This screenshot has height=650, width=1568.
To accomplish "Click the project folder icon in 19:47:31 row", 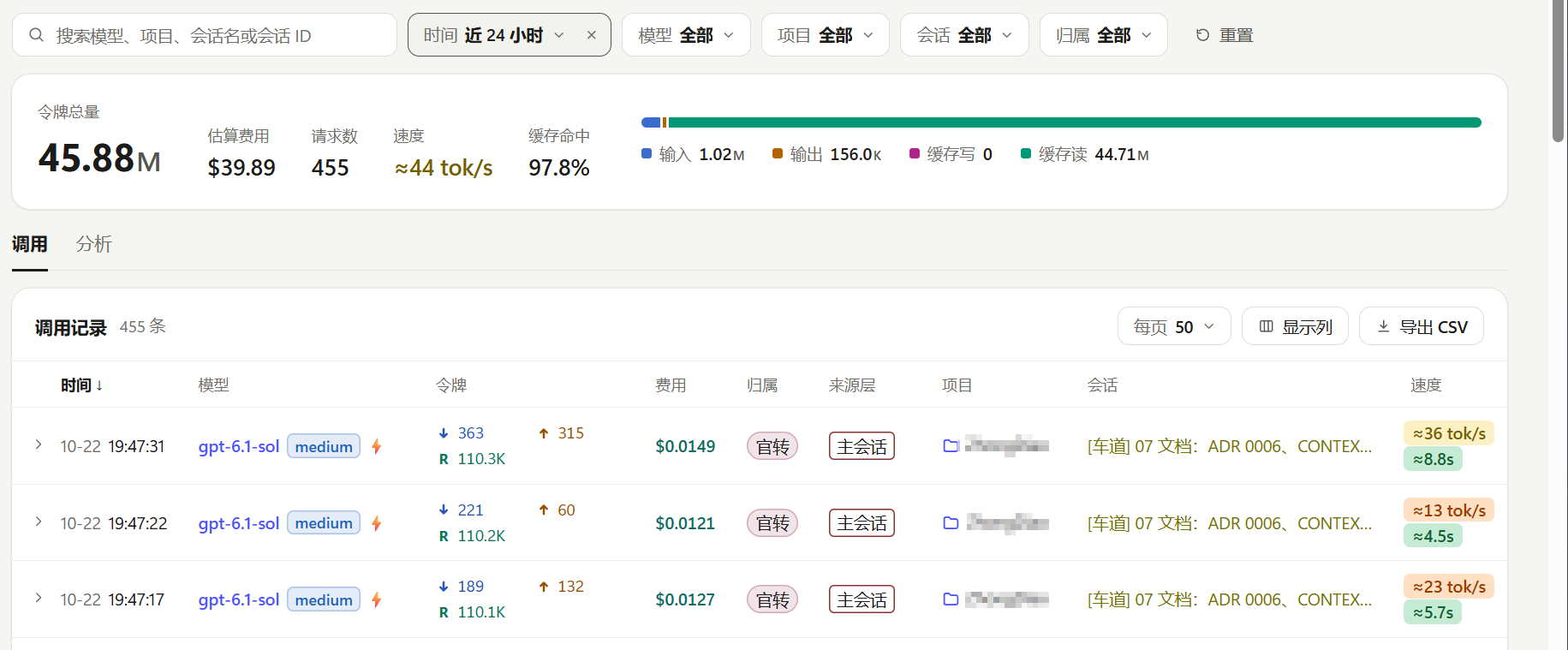I will tap(951, 446).
